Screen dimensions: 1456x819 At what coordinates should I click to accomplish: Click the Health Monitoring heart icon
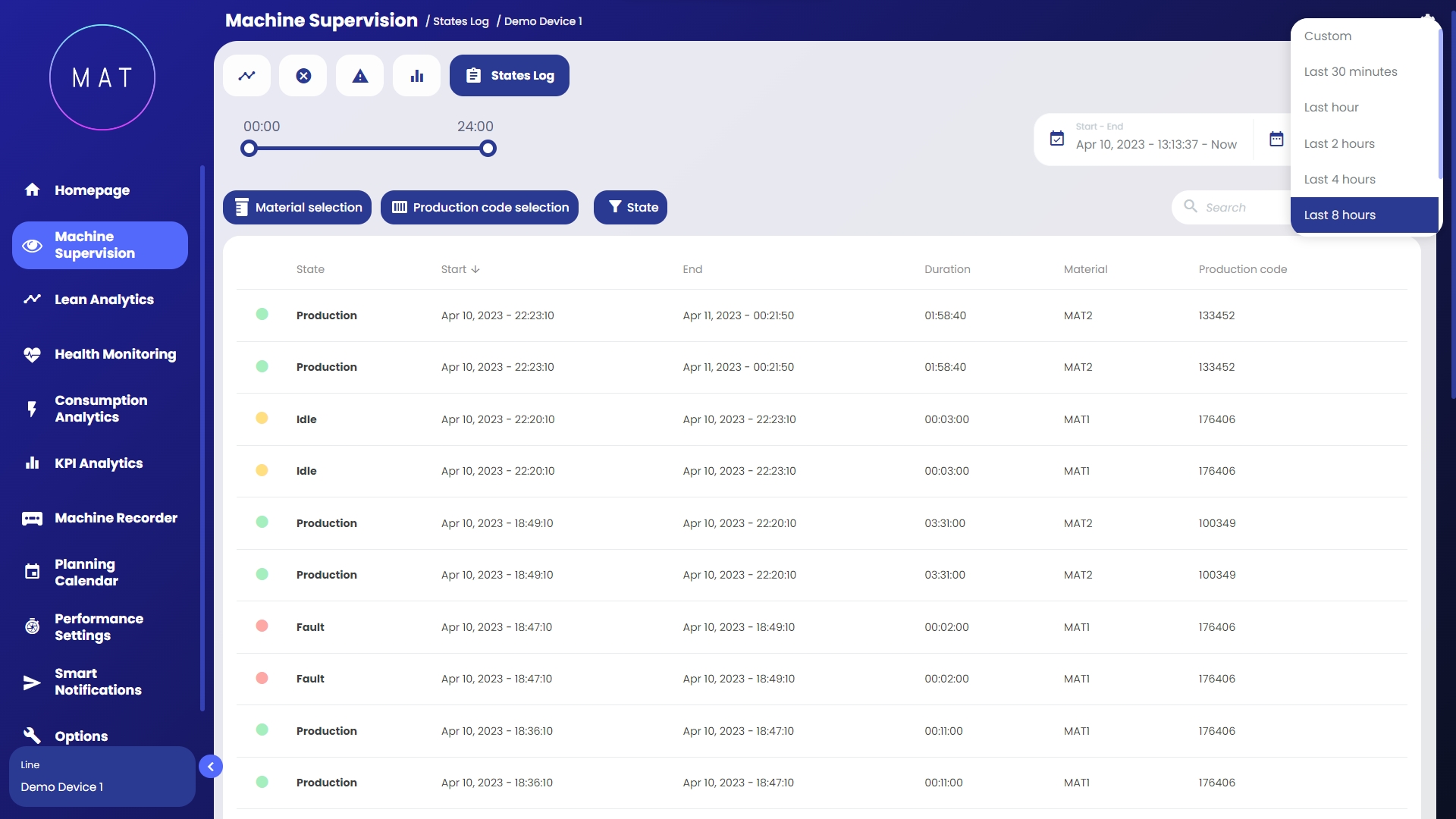click(x=32, y=354)
